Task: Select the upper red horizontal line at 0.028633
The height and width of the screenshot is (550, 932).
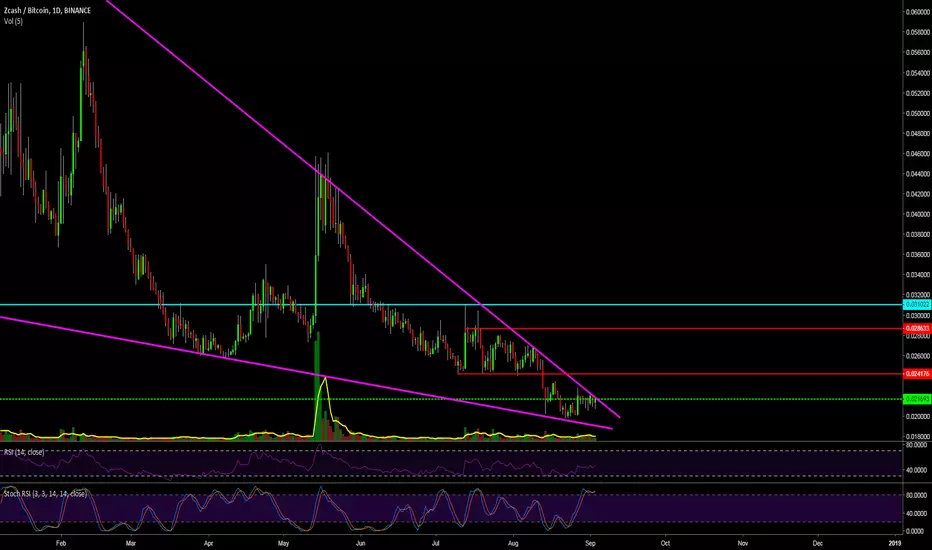Action: [x=684, y=328]
